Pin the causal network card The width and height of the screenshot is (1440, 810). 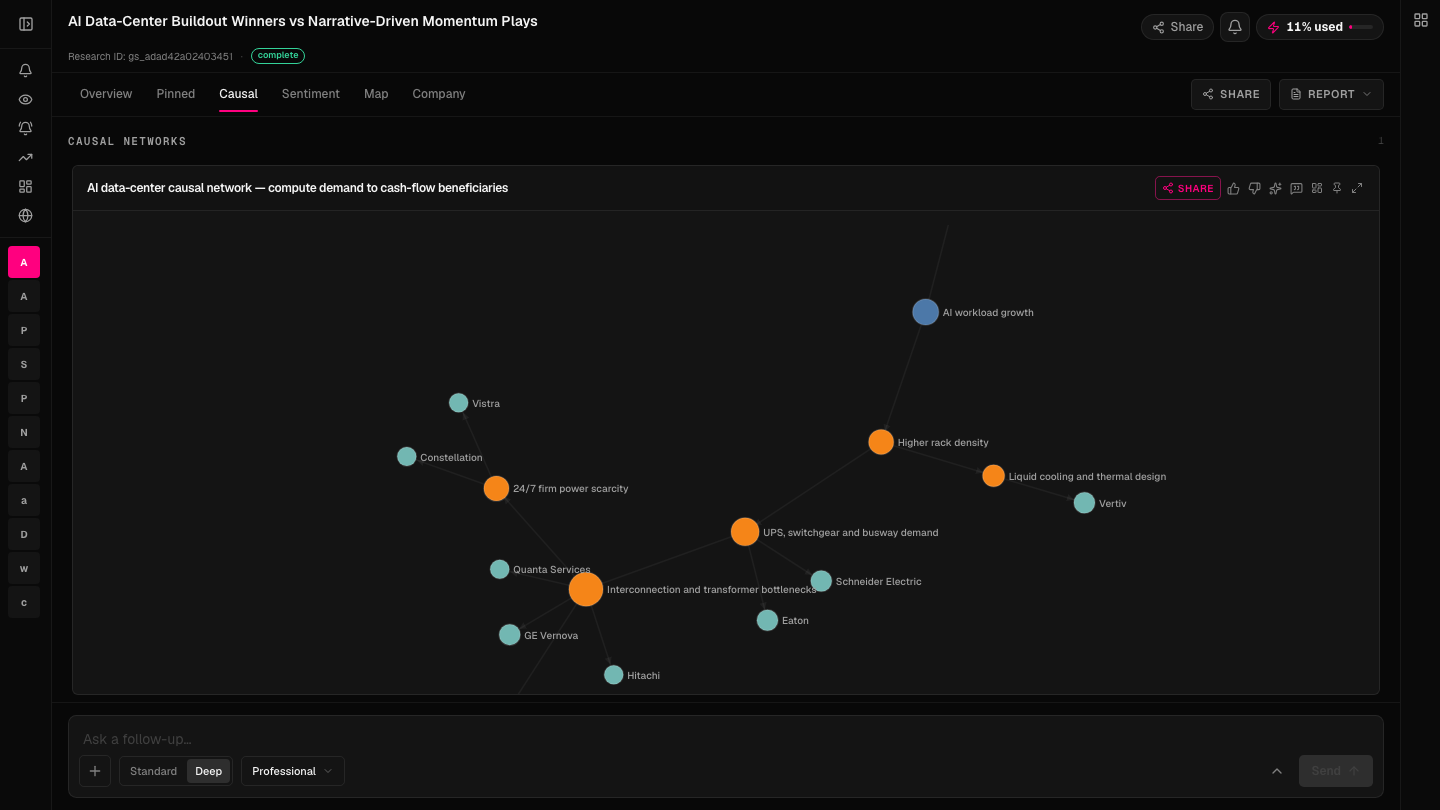pyautogui.click(x=1337, y=188)
